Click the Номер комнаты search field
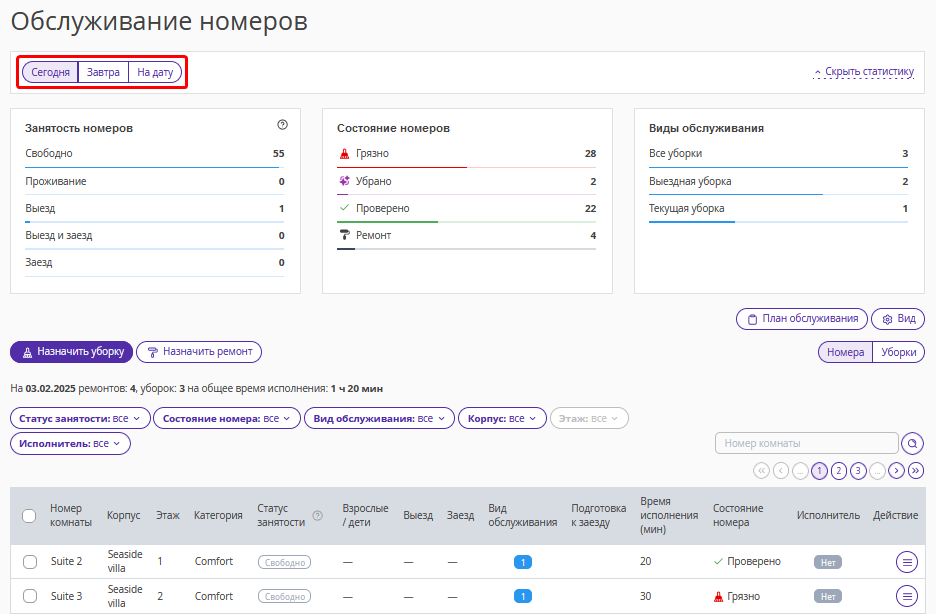The height and width of the screenshot is (614, 936). [x=806, y=443]
